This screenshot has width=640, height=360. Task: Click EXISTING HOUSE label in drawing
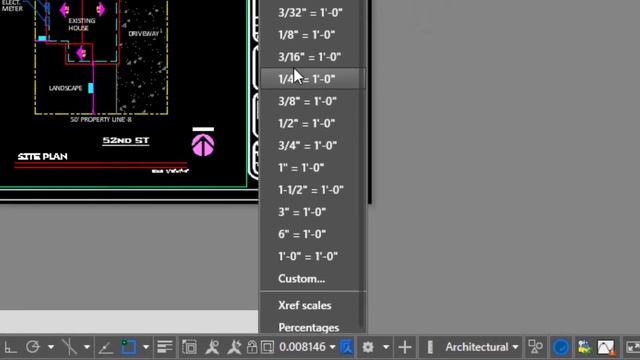click(x=82, y=24)
